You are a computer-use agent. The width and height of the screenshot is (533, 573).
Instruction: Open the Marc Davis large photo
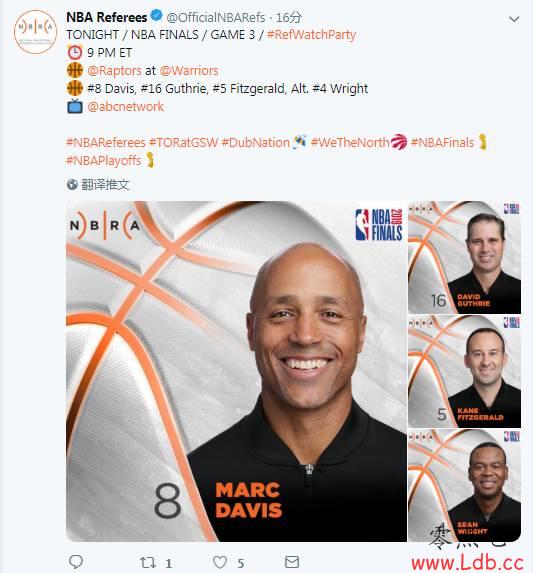coord(236,371)
